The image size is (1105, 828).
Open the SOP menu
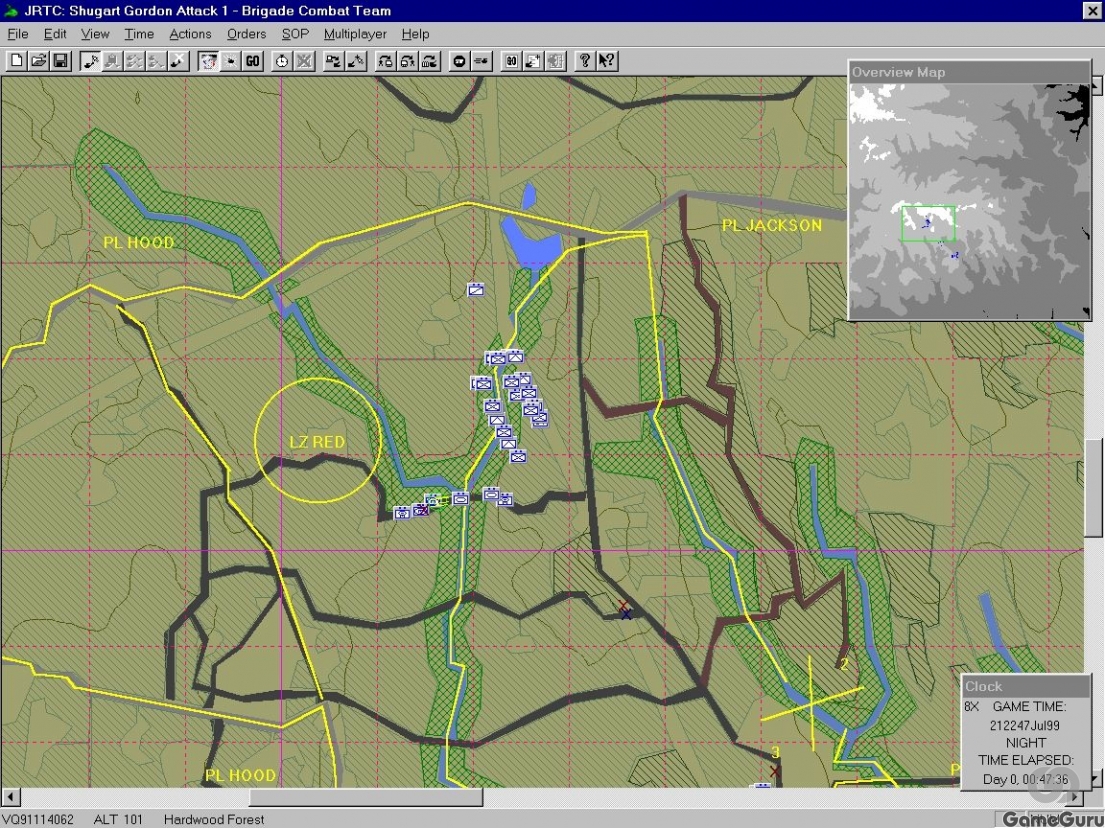(x=295, y=34)
